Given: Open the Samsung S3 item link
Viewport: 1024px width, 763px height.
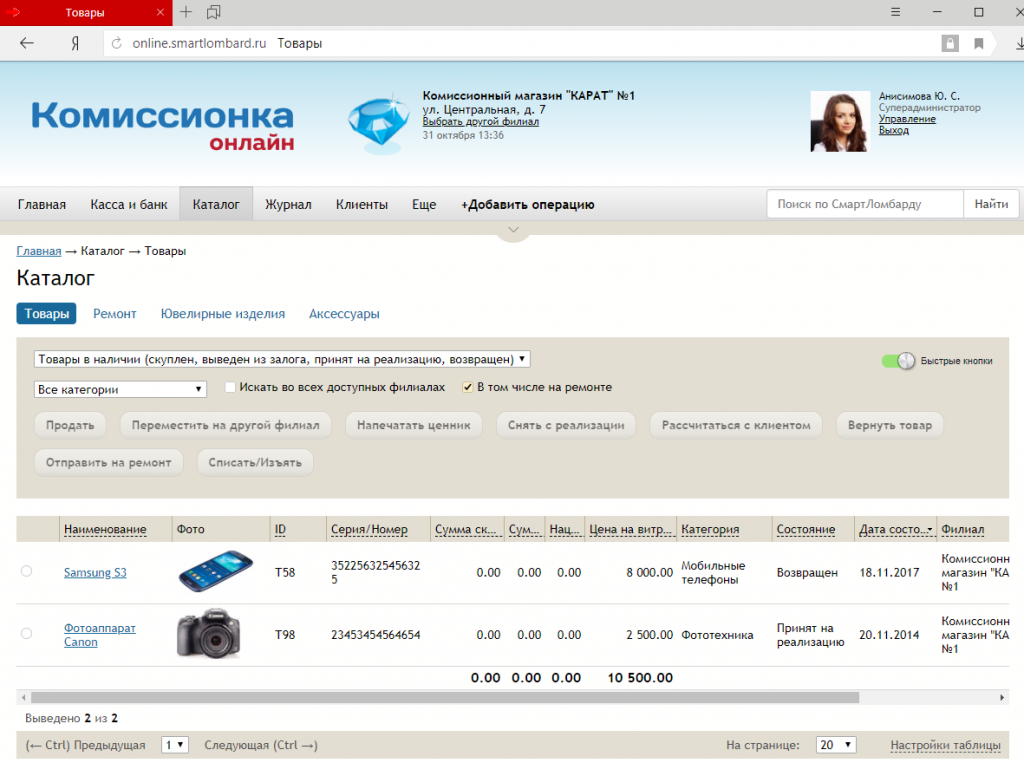Looking at the screenshot, I should coord(95,572).
